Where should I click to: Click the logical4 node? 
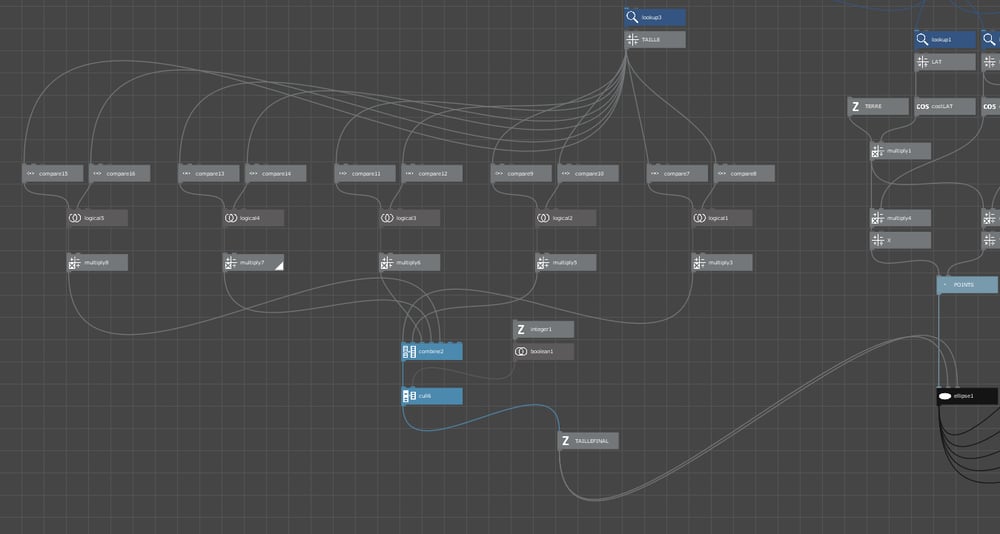pyautogui.click(x=254, y=218)
